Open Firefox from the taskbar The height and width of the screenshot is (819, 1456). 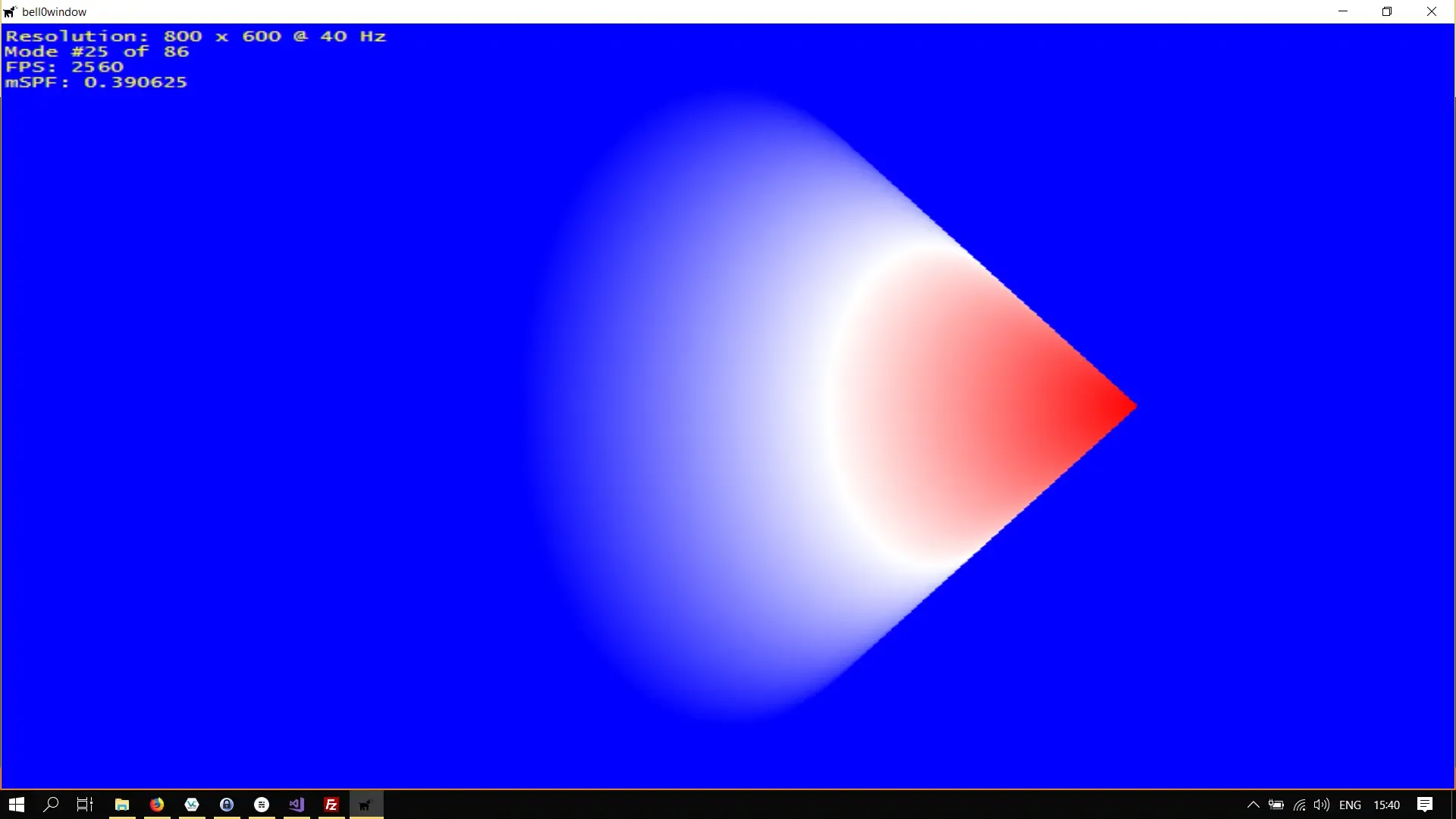click(x=156, y=805)
